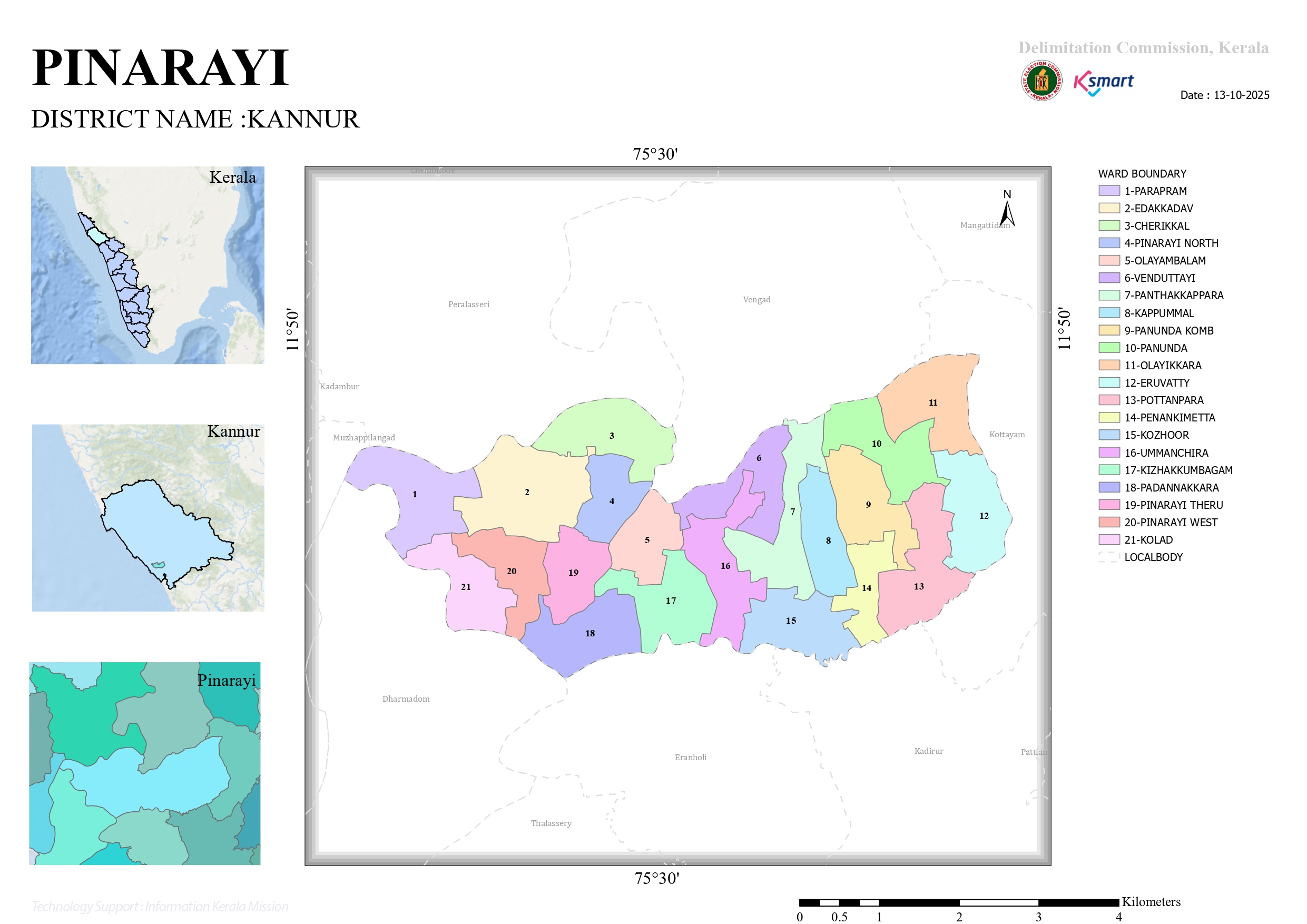Click the 1-PARAPRAM legend color swatch
1307x924 pixels.
(1109, 191)
